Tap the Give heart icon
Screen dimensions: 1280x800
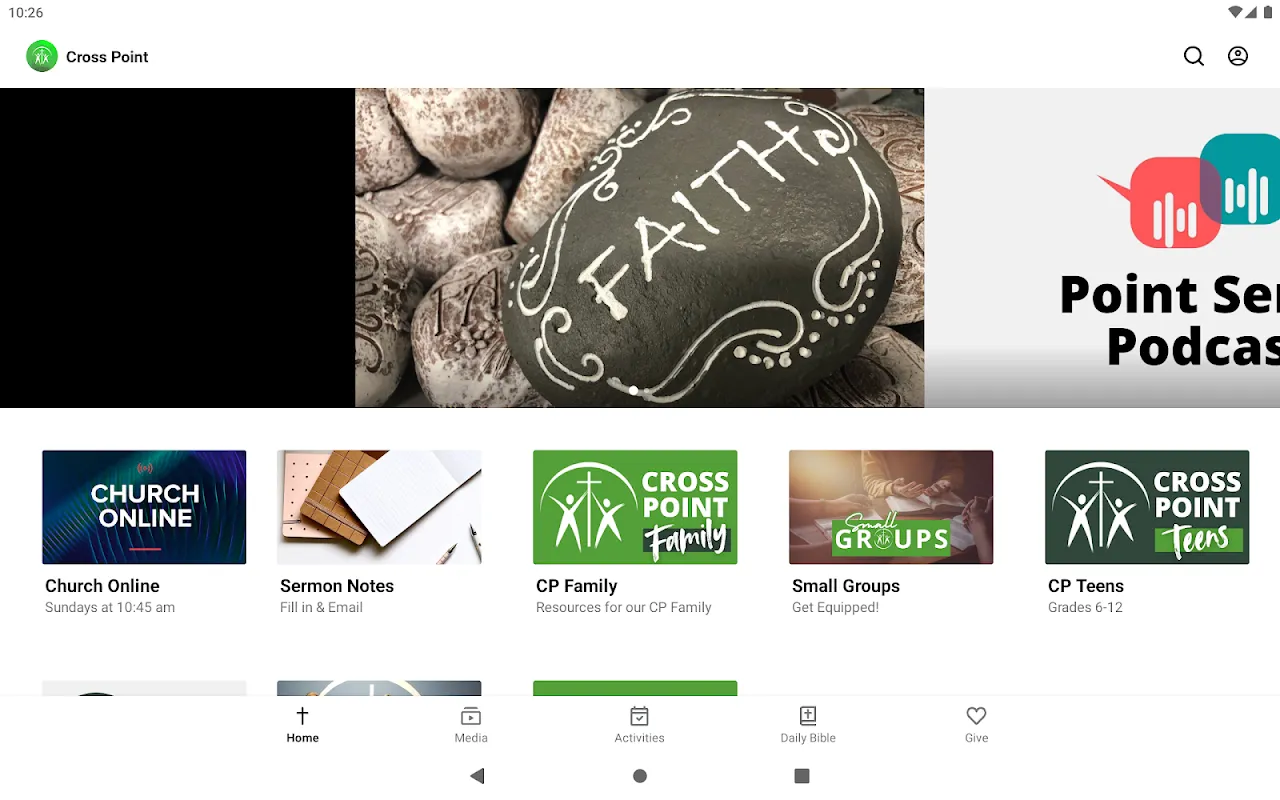977,716
